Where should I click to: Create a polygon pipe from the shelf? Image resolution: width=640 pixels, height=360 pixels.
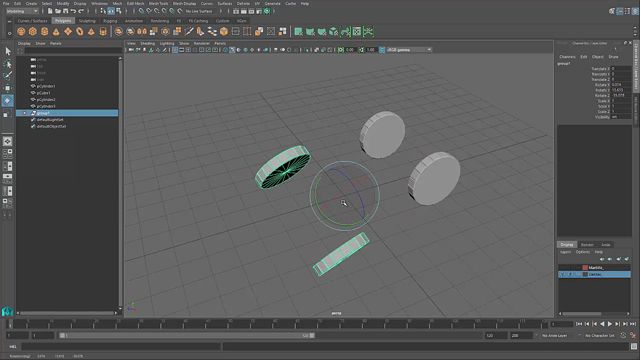(103, 31)
